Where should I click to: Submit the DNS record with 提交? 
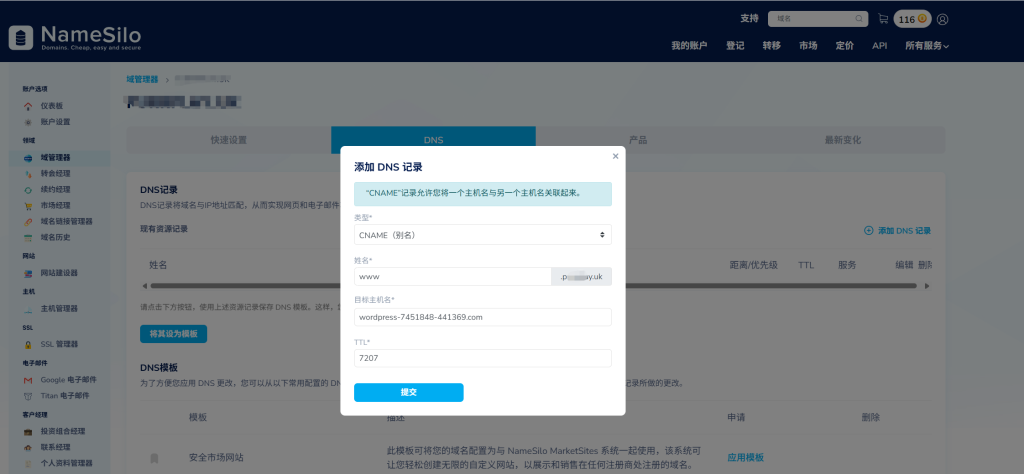[x=409, y=392]
